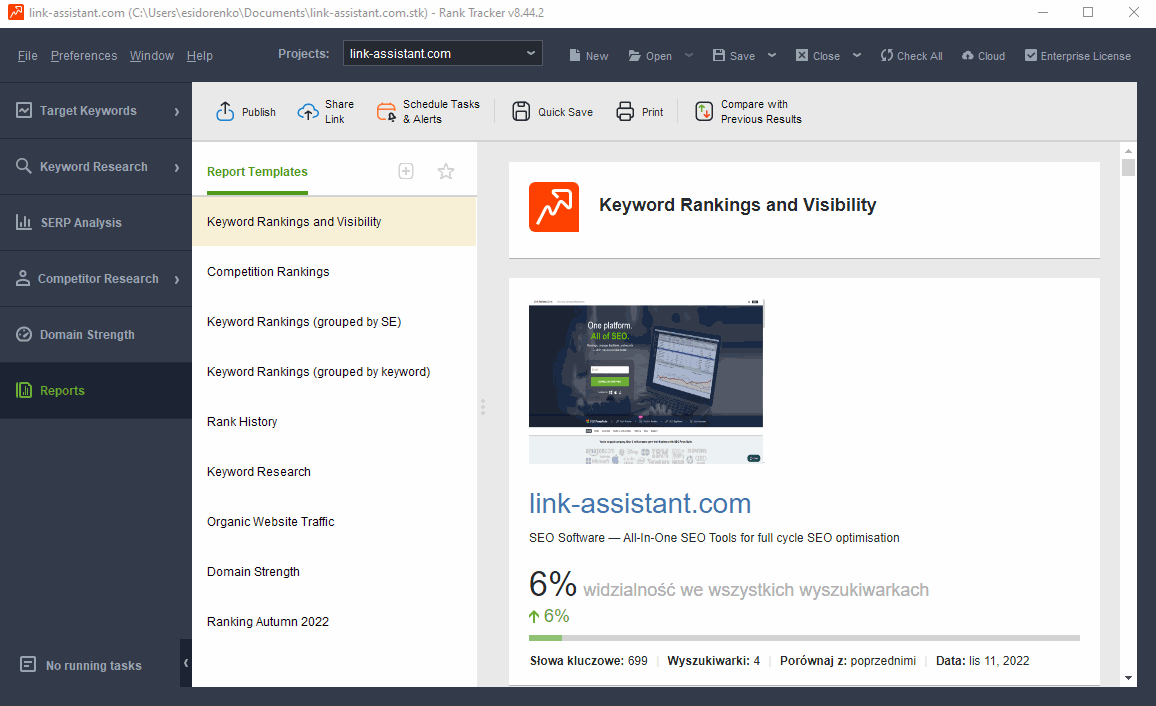Select the Rank History template

pyautogui.click(x=334, y=422)
